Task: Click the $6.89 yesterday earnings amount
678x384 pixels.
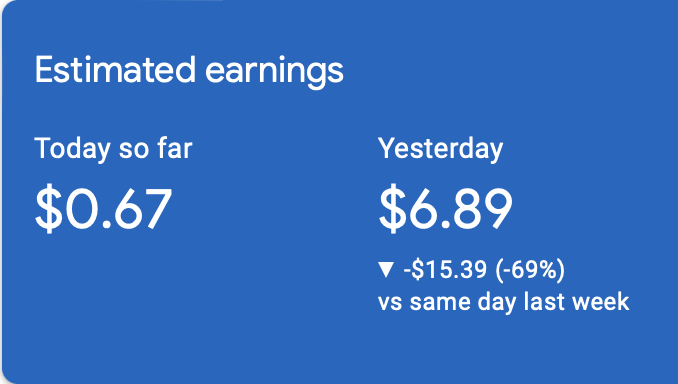Action: click(445, 208)
